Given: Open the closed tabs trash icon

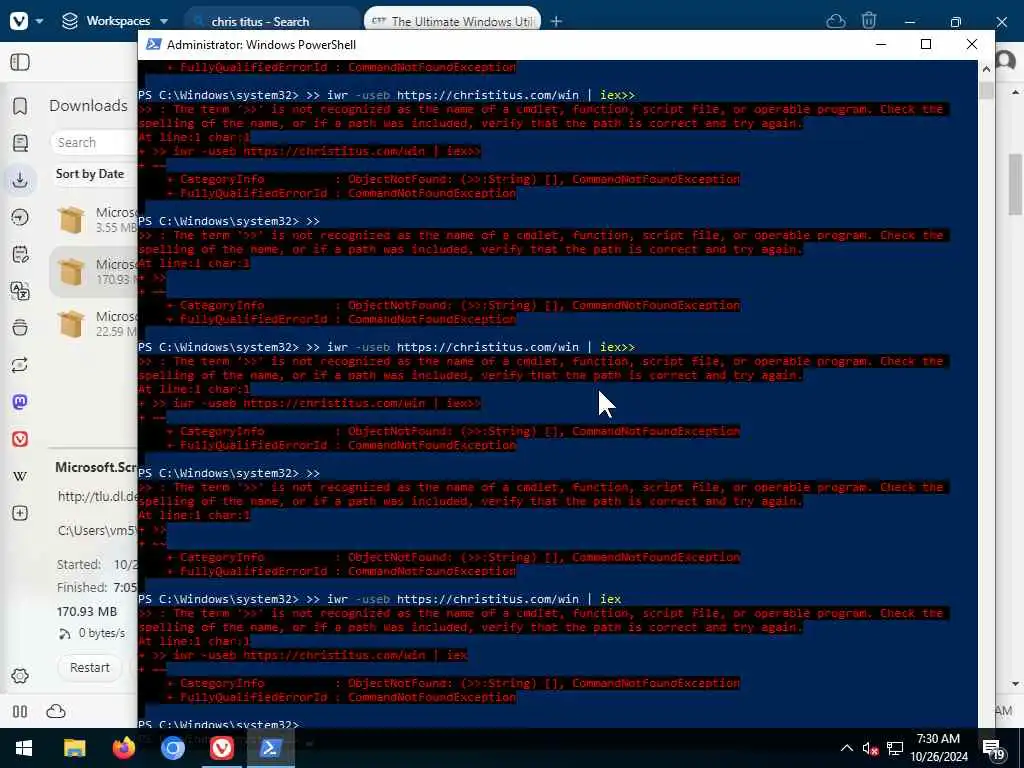Looking at the screenshot, I should point(869,21).
